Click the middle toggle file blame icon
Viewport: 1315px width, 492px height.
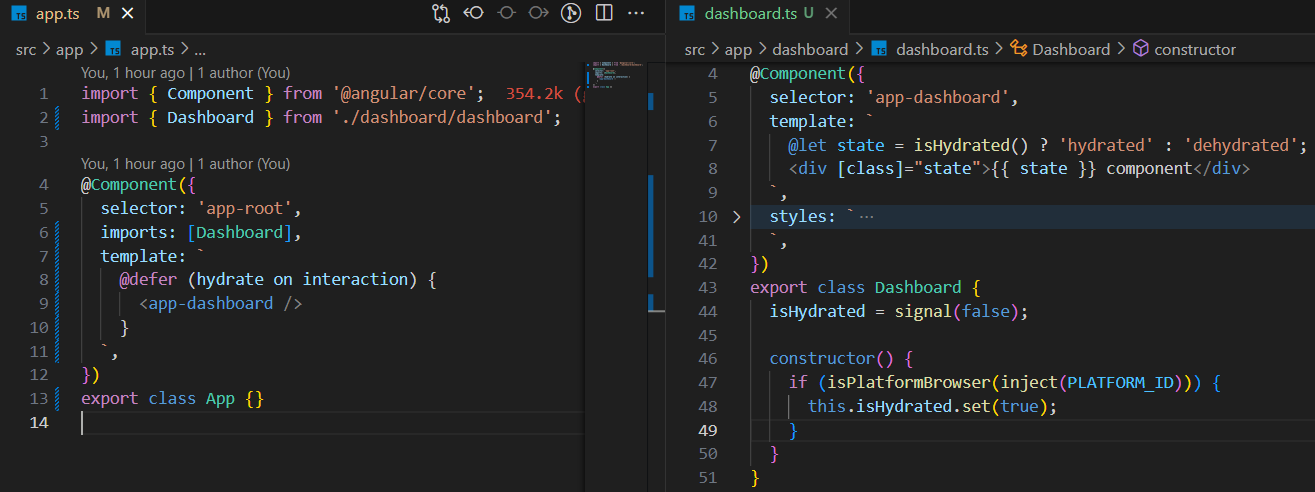point(506,14)
